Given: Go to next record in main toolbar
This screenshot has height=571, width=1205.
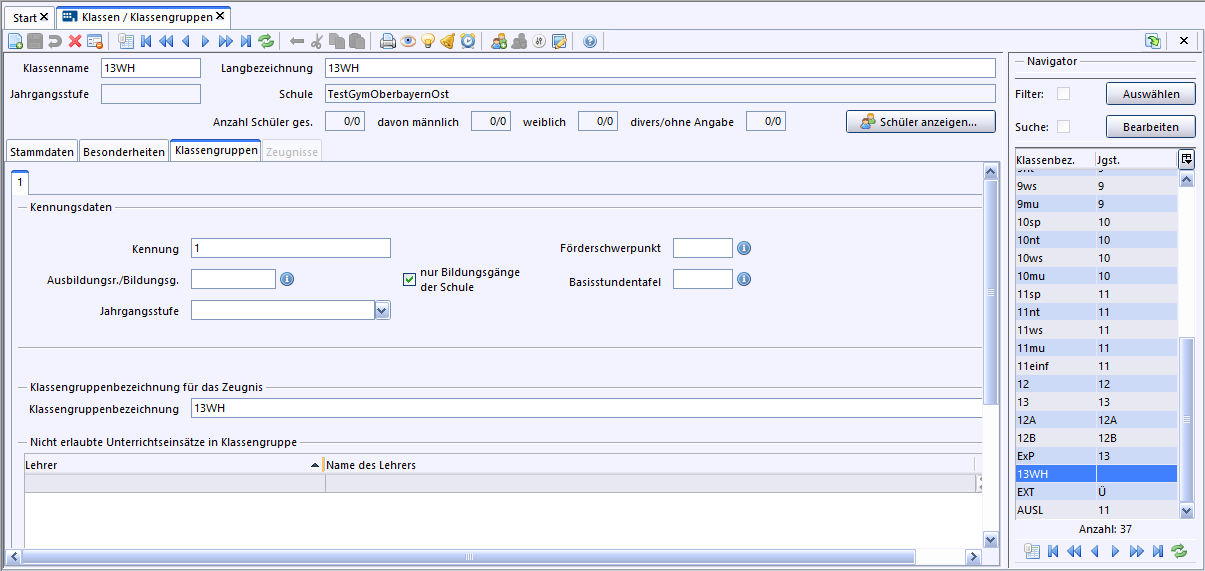Looking at the screenshot, I should click(205, 41).
